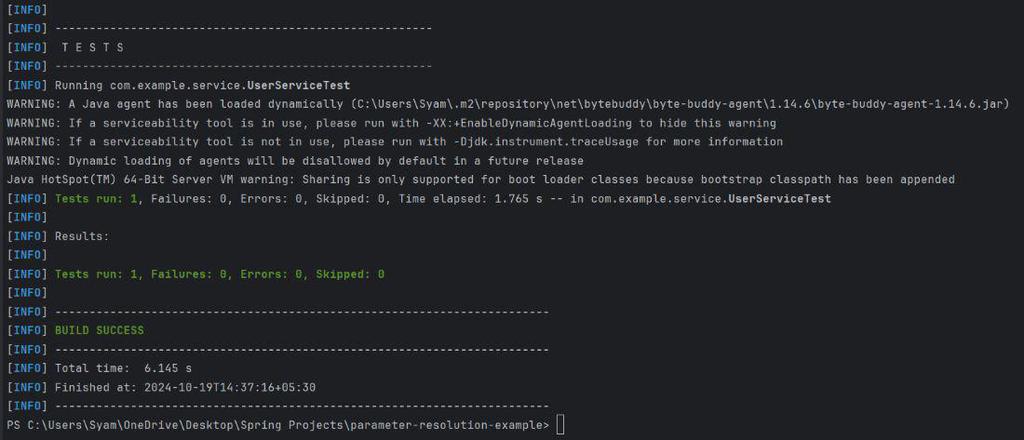This screenshot has height=440, width=1024.
Task: Click the green test summary below Results
Action: [219, 274]
